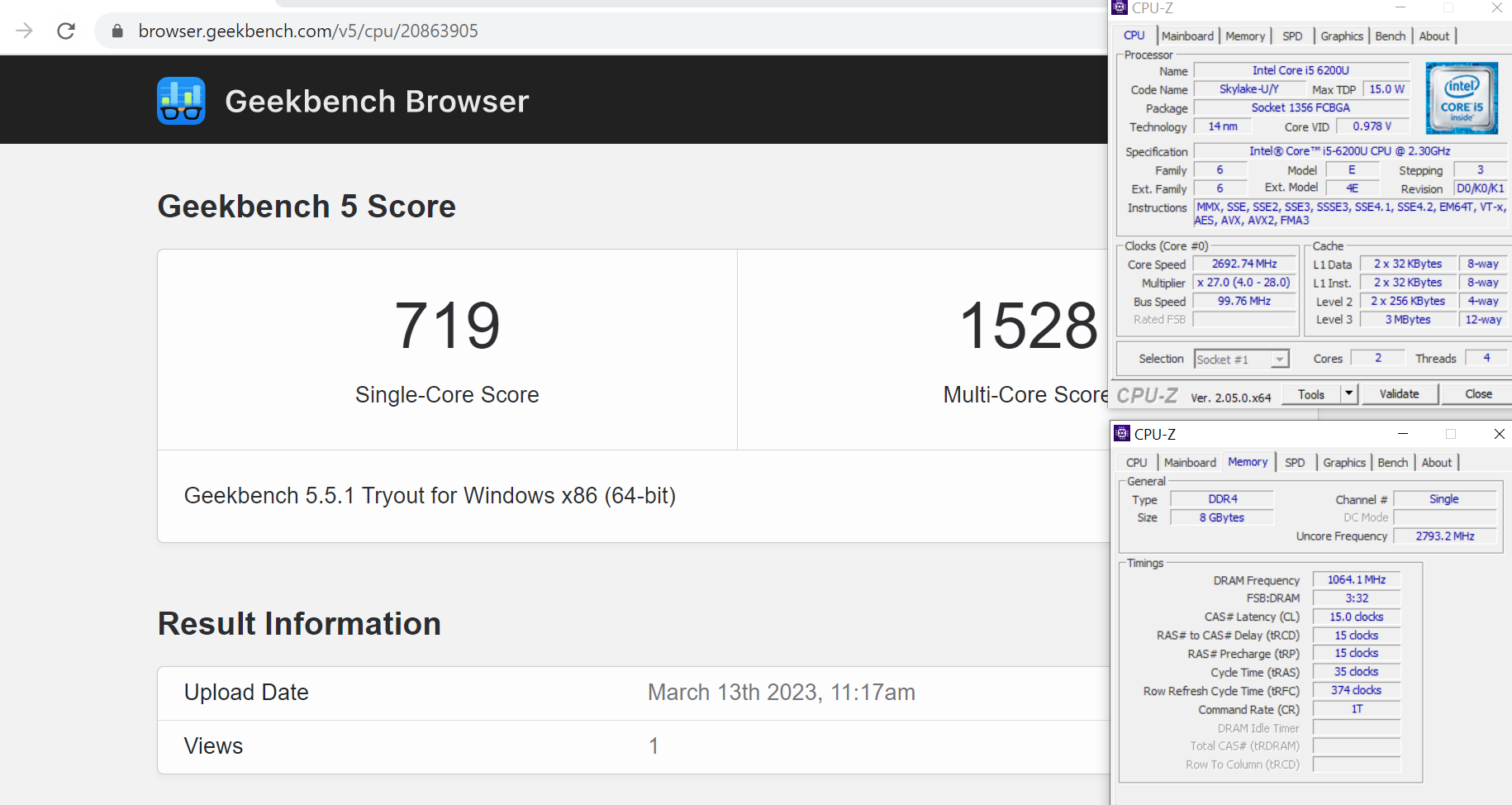Switch to About tab in lower CPU-Z window
The width and height of the screenshot is (1512, 805).
tap(1437, 463)
